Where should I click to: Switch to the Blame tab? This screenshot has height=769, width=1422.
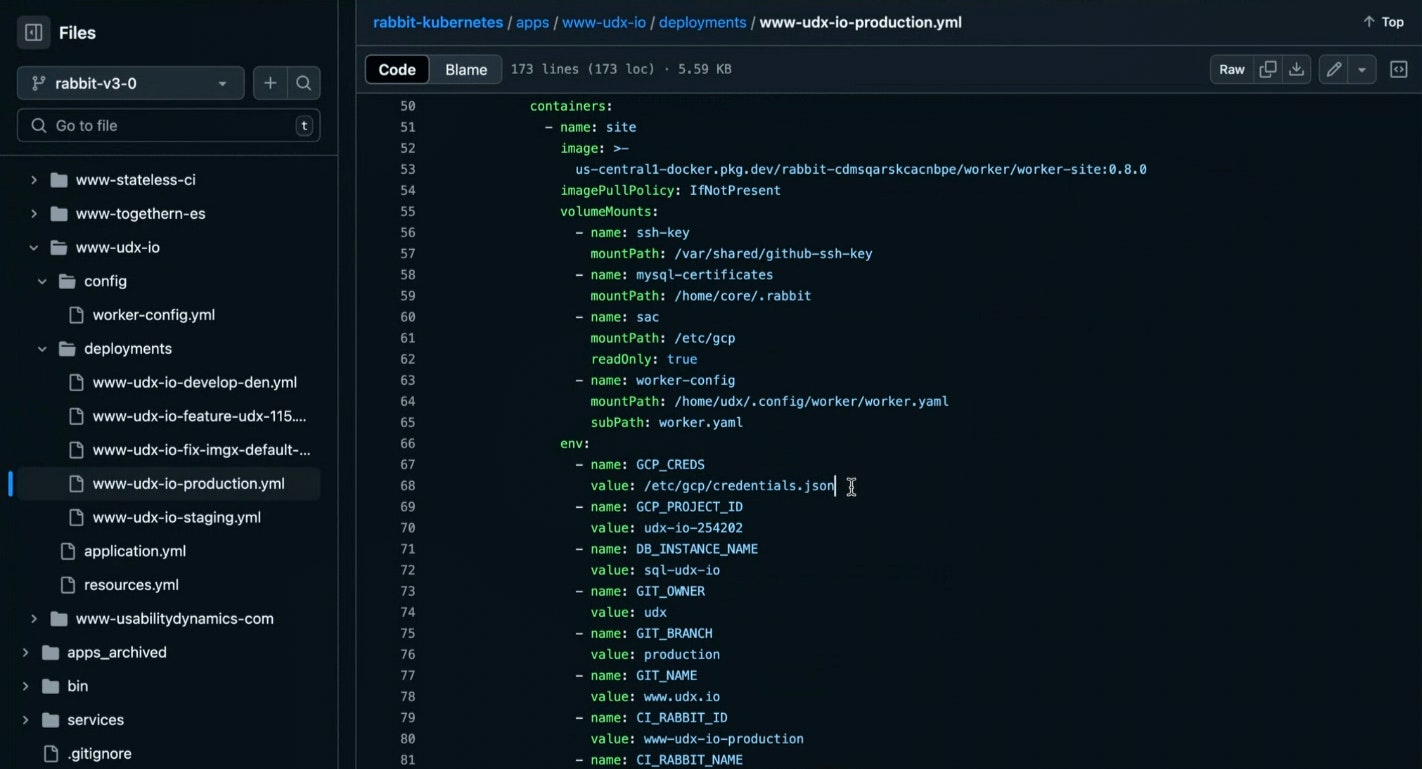pyautogui.click(x=466, y=69)
